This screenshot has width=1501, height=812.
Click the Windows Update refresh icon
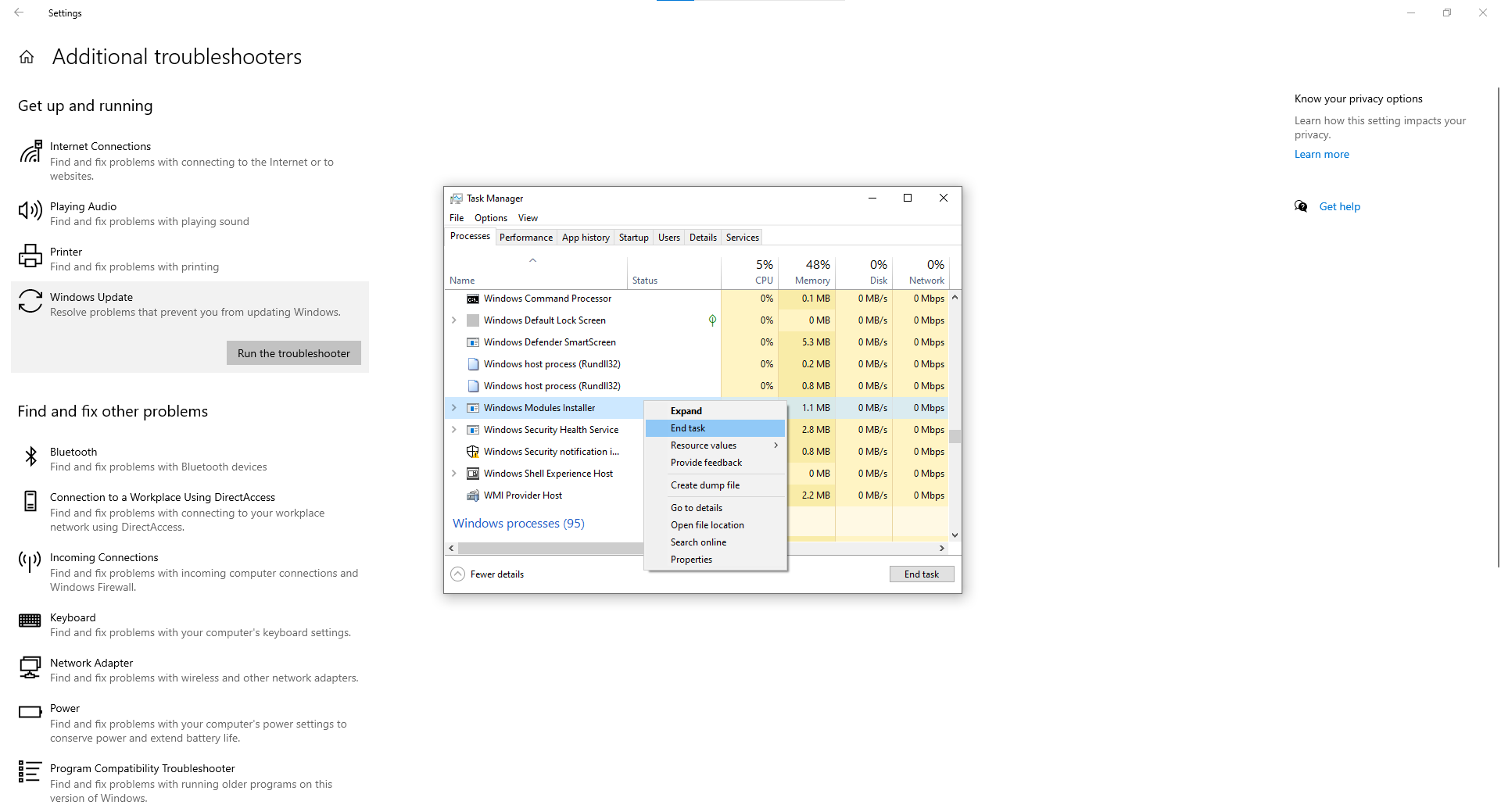[x=30, y=301]
